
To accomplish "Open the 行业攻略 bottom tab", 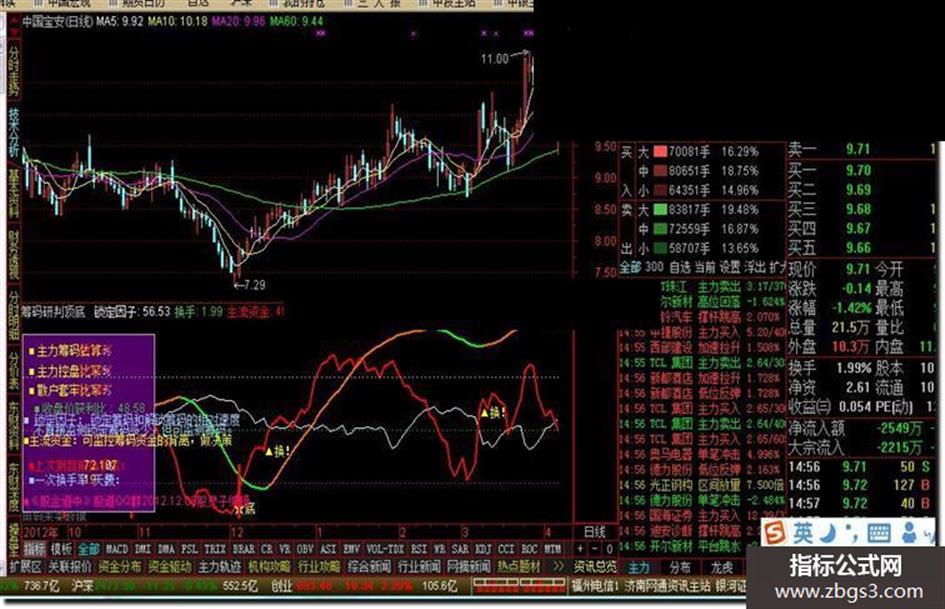I will point(319,567).
